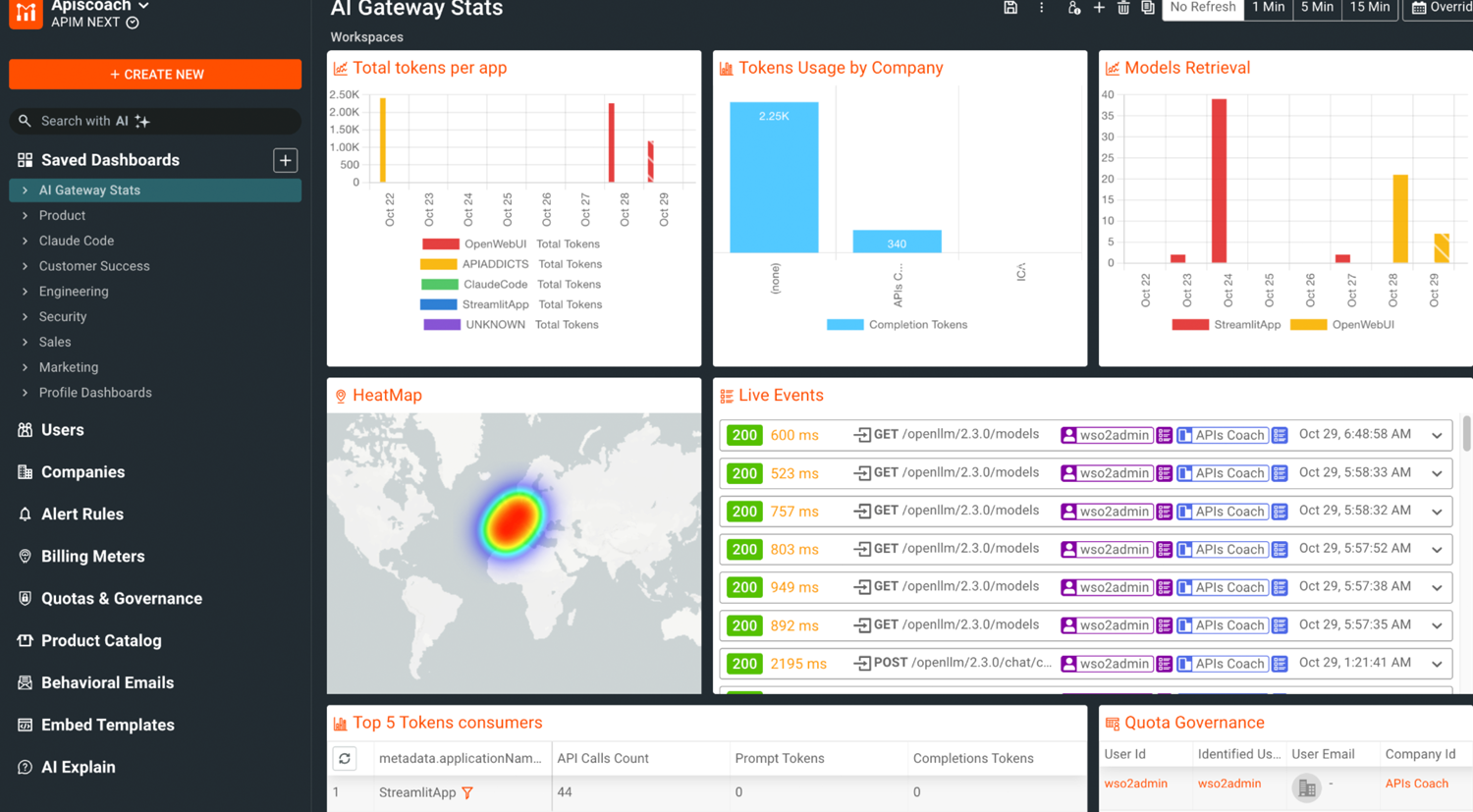Open the kebab menu in the top toolbar
The image size is (1473, 812).
(1043, 8)
